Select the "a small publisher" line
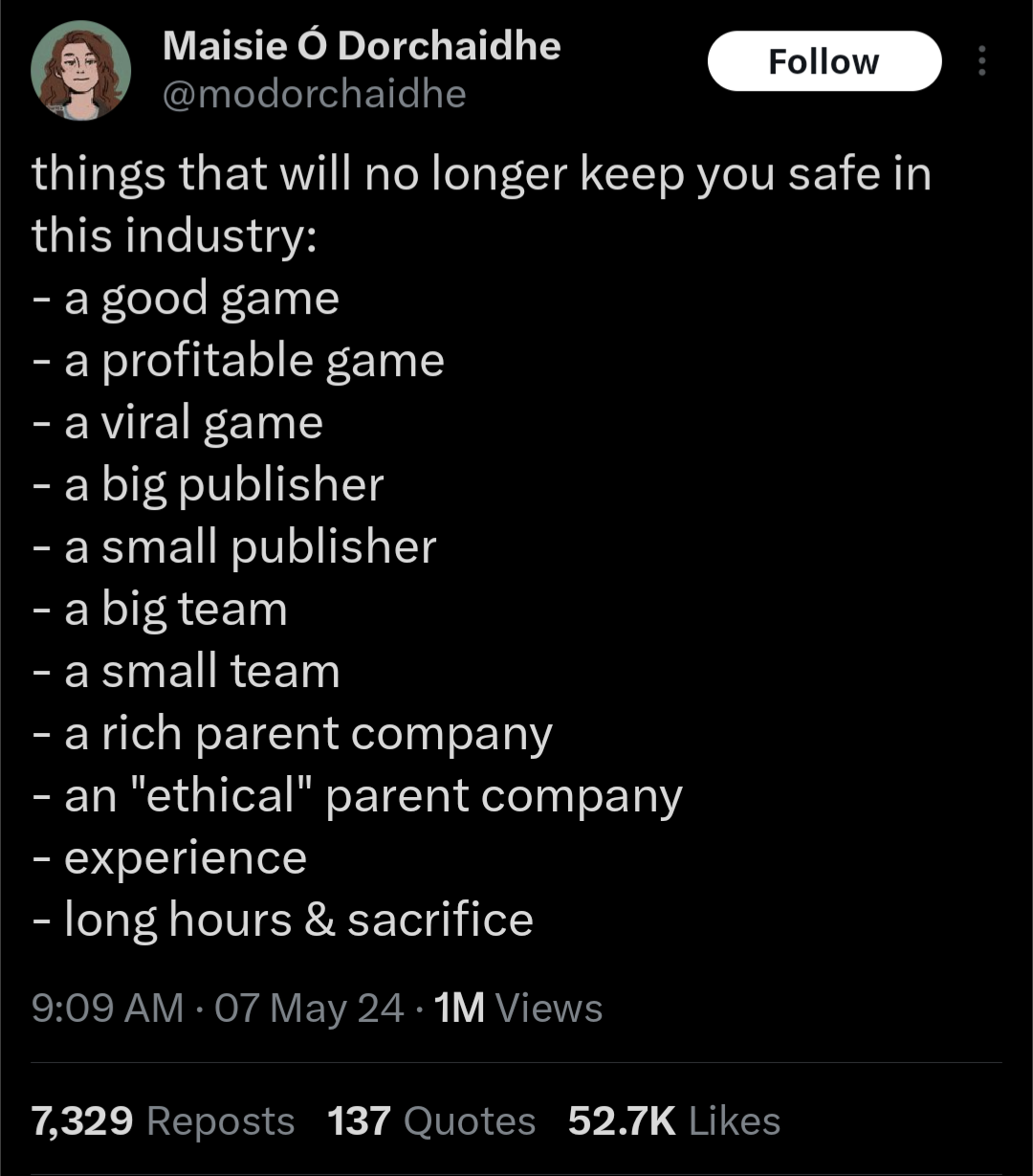Image resolution: width=1033 pixels, height=1176 pixels. 250,546
